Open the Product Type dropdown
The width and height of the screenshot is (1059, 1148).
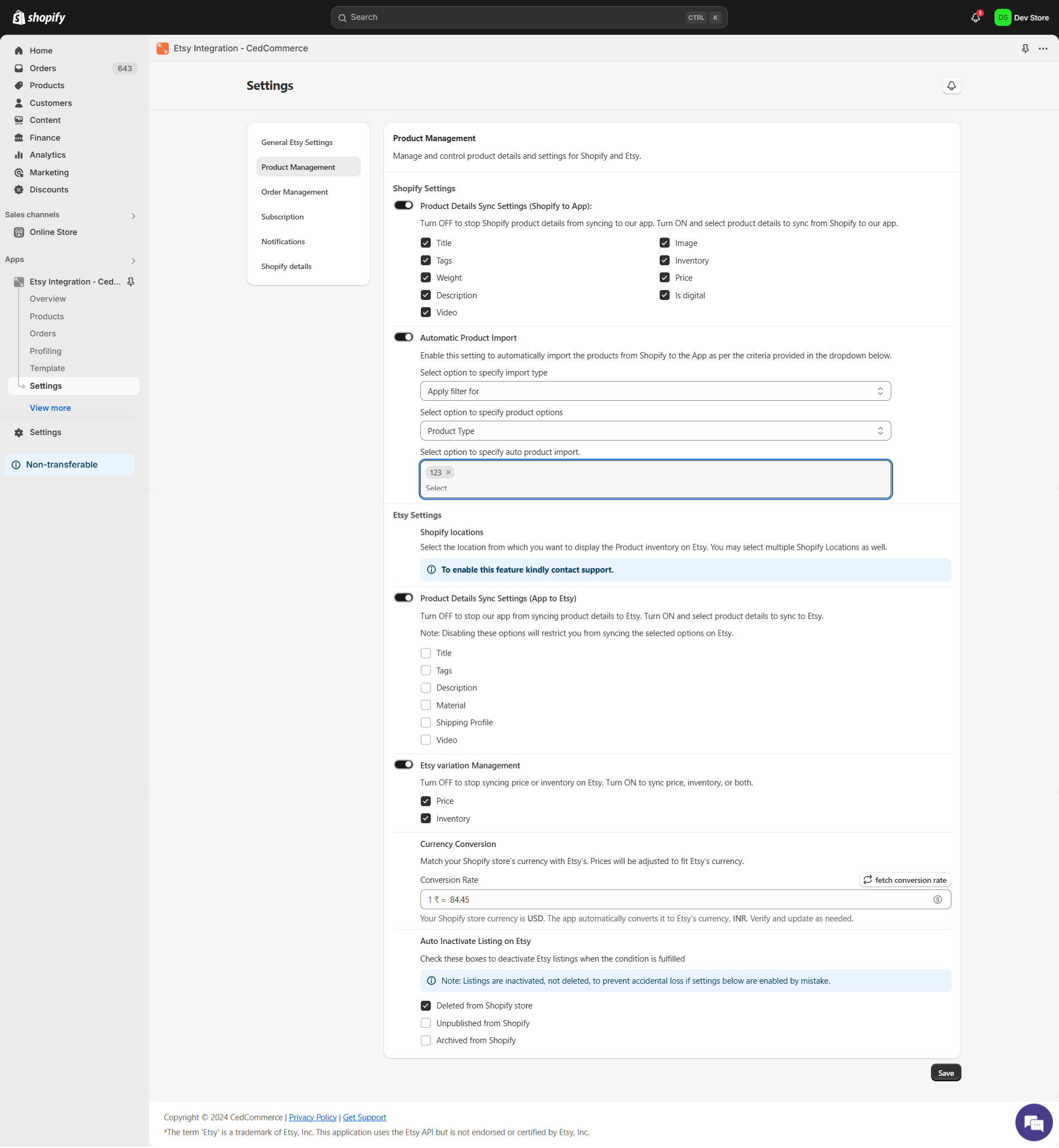(x=655, y=431)
